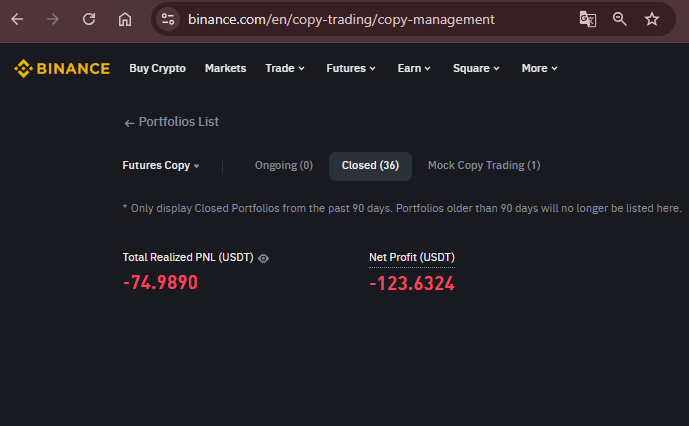Bookmark this page with star icon

point(652,19)
